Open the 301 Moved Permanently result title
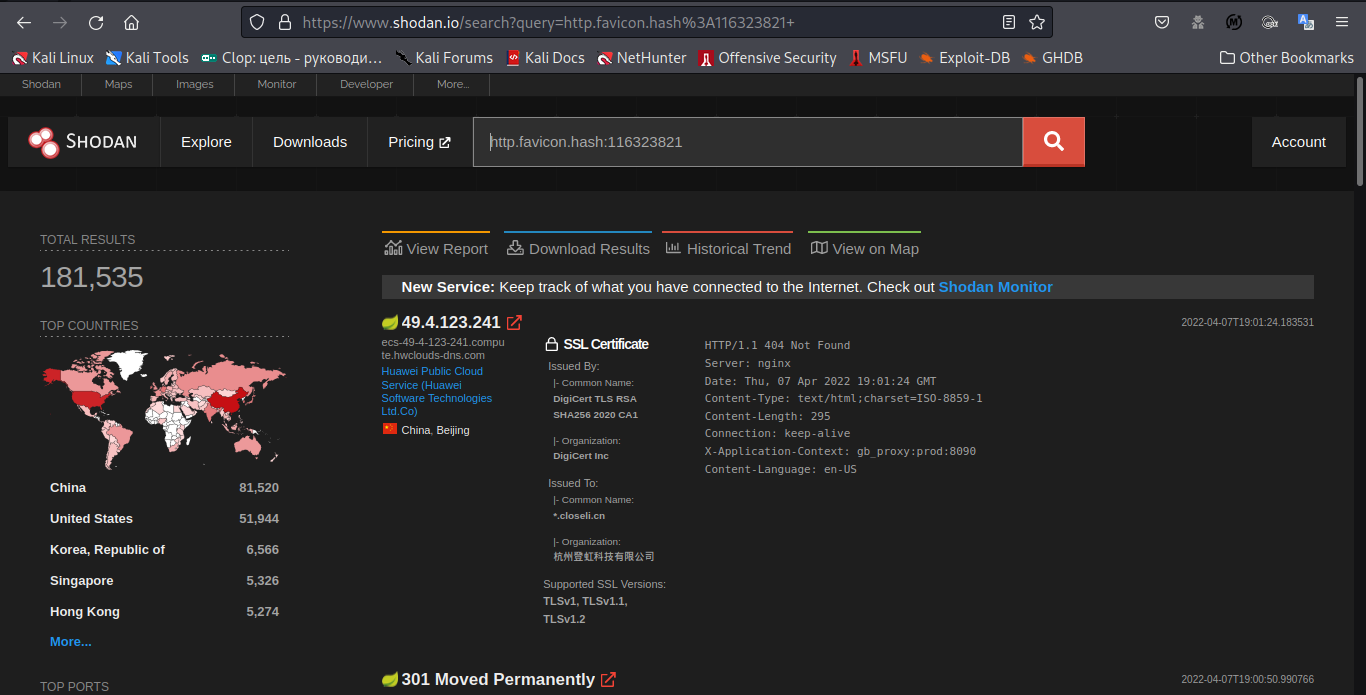 [x=498, y=680]
